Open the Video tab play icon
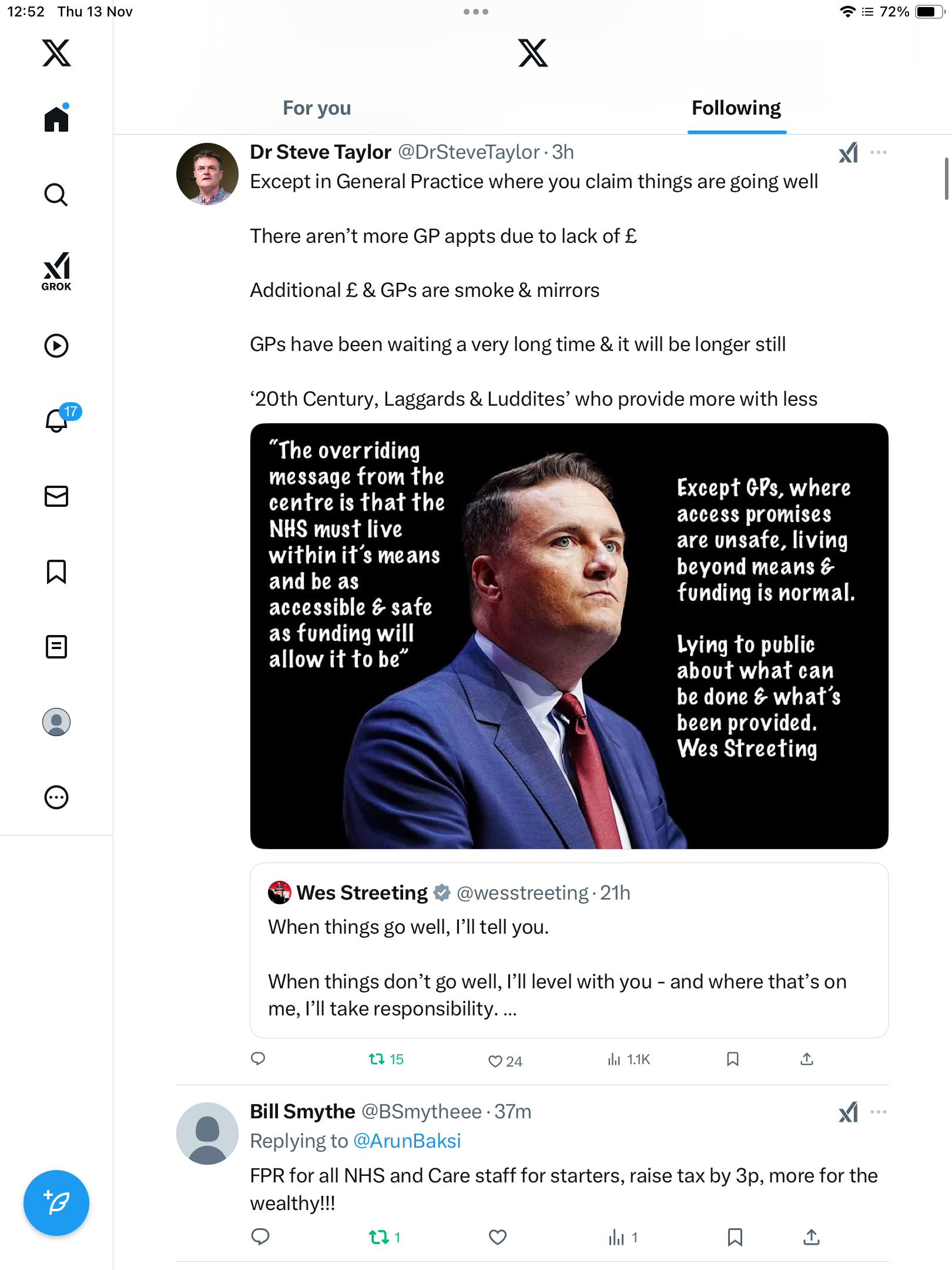This screenshot has height=1270, width=952. click(x=56, y=346)
